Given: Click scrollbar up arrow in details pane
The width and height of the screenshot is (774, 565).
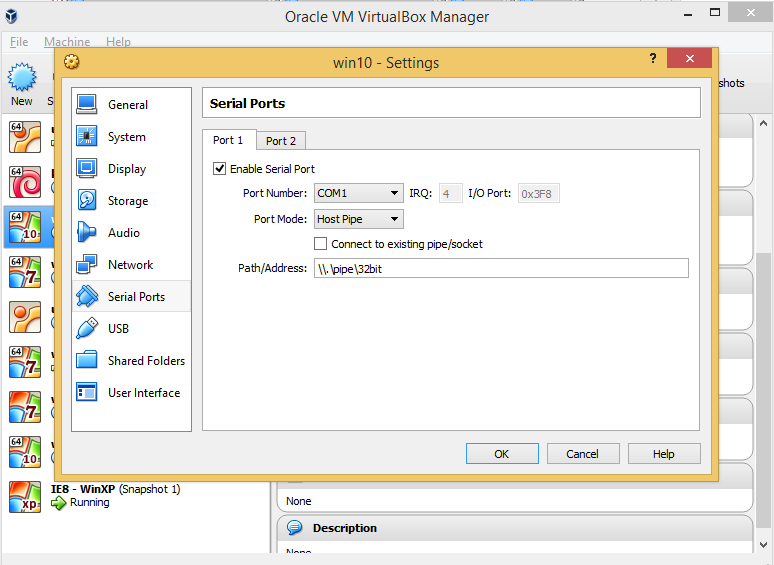Looking at the screenshot, I should [x=763, y=123].
